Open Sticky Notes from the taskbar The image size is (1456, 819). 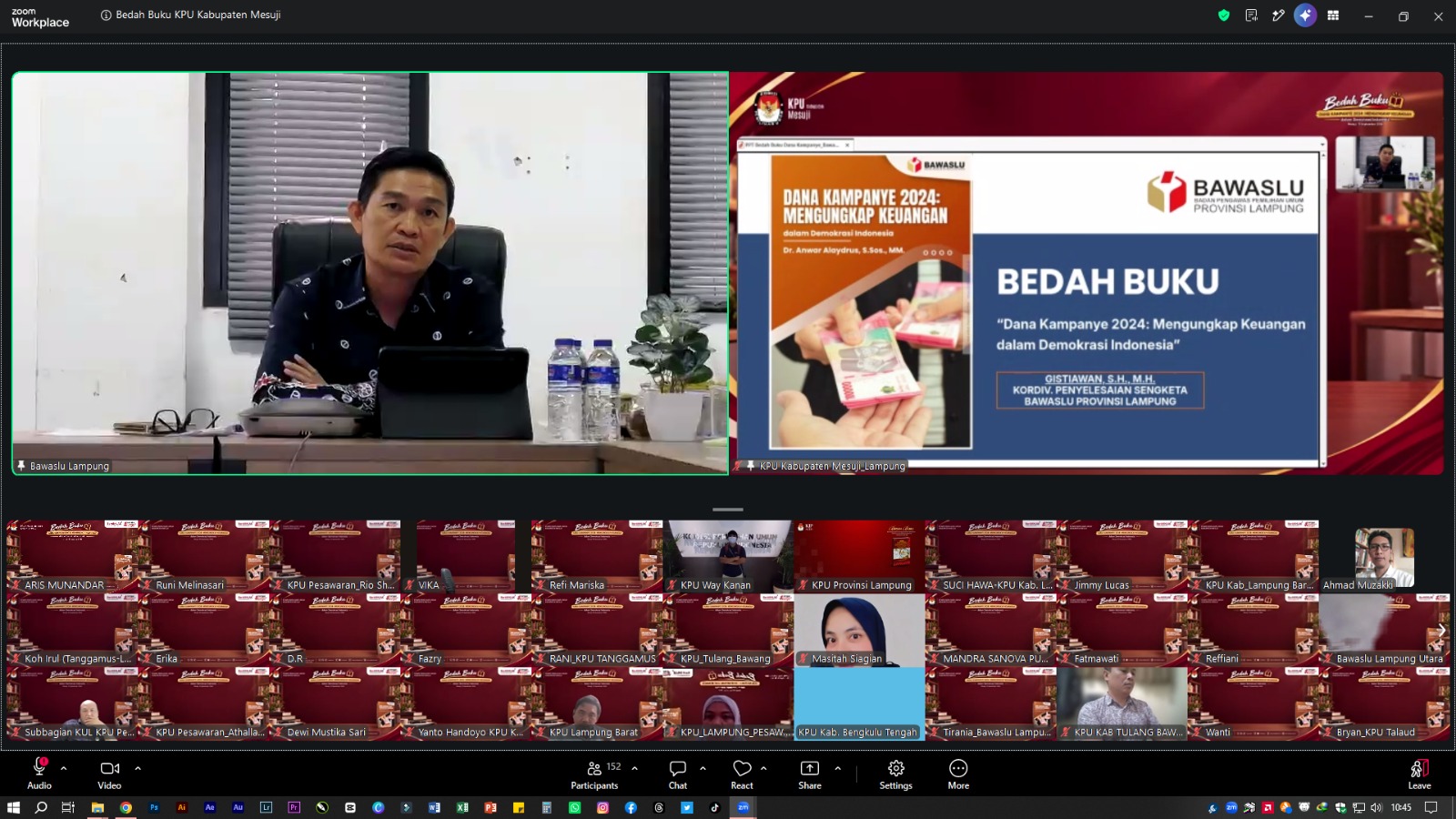[x=519, y=807]
